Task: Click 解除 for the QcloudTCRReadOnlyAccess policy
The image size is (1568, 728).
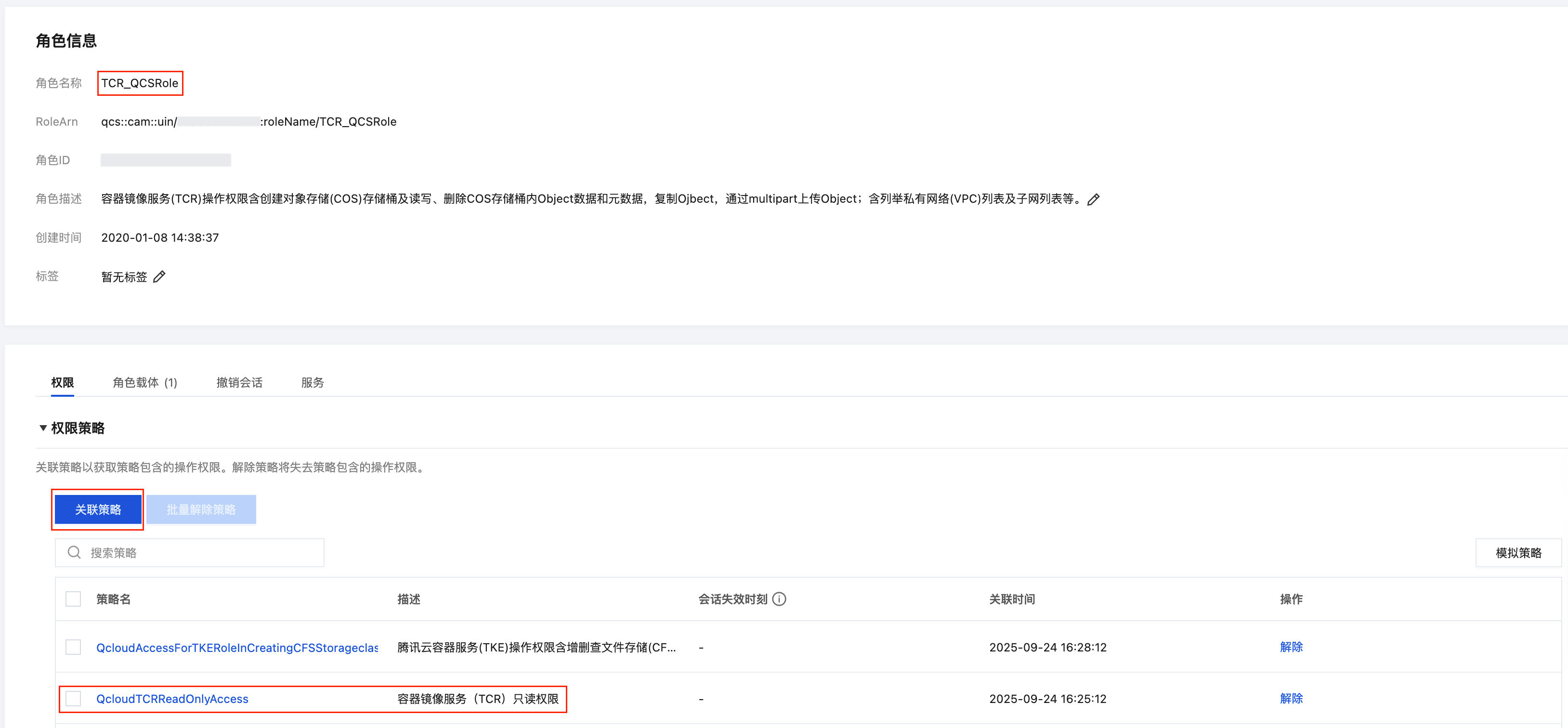Action: (x=1291, y=698)
